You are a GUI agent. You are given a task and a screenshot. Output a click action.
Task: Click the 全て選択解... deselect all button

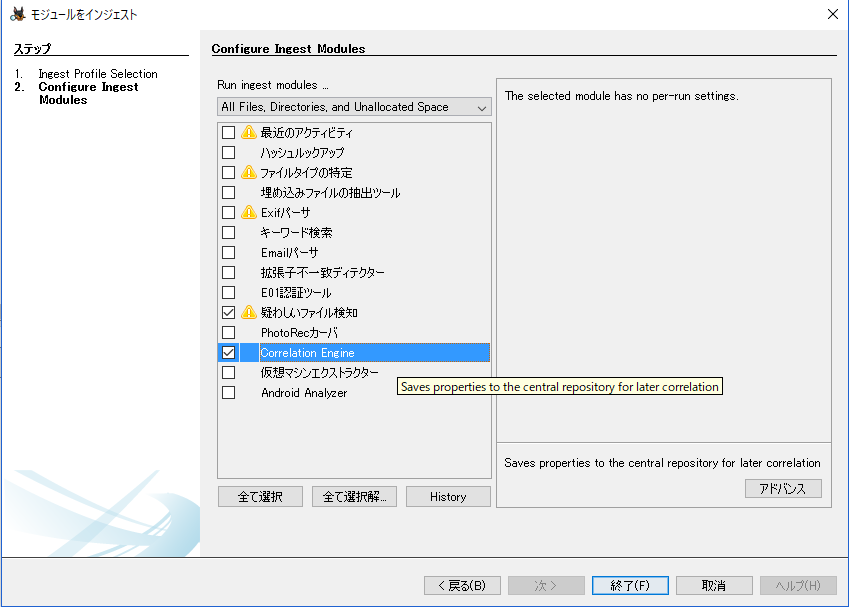pyautogui.click(x=354, y=497)
